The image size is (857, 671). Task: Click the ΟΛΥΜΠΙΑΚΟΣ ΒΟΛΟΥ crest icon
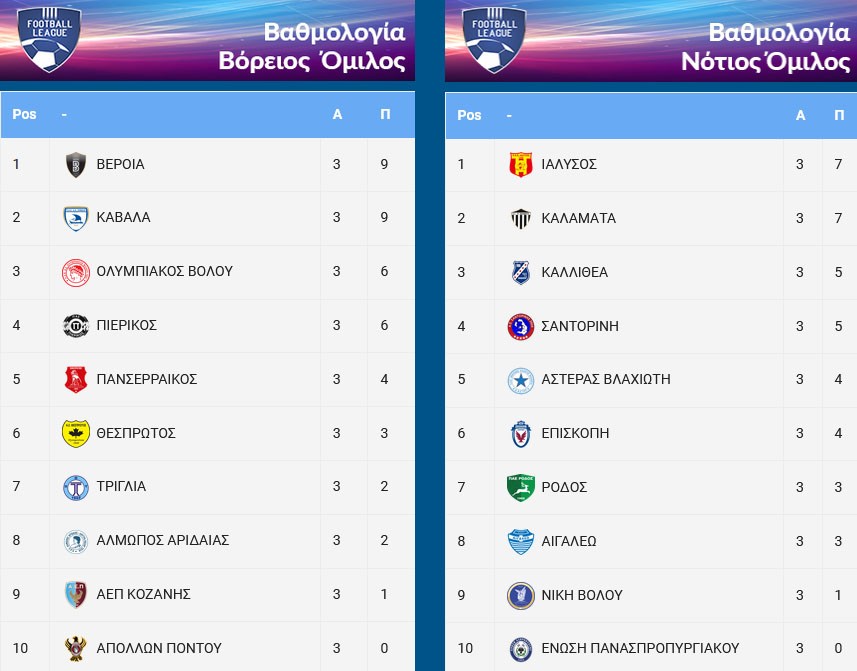(x=75, y=272)
